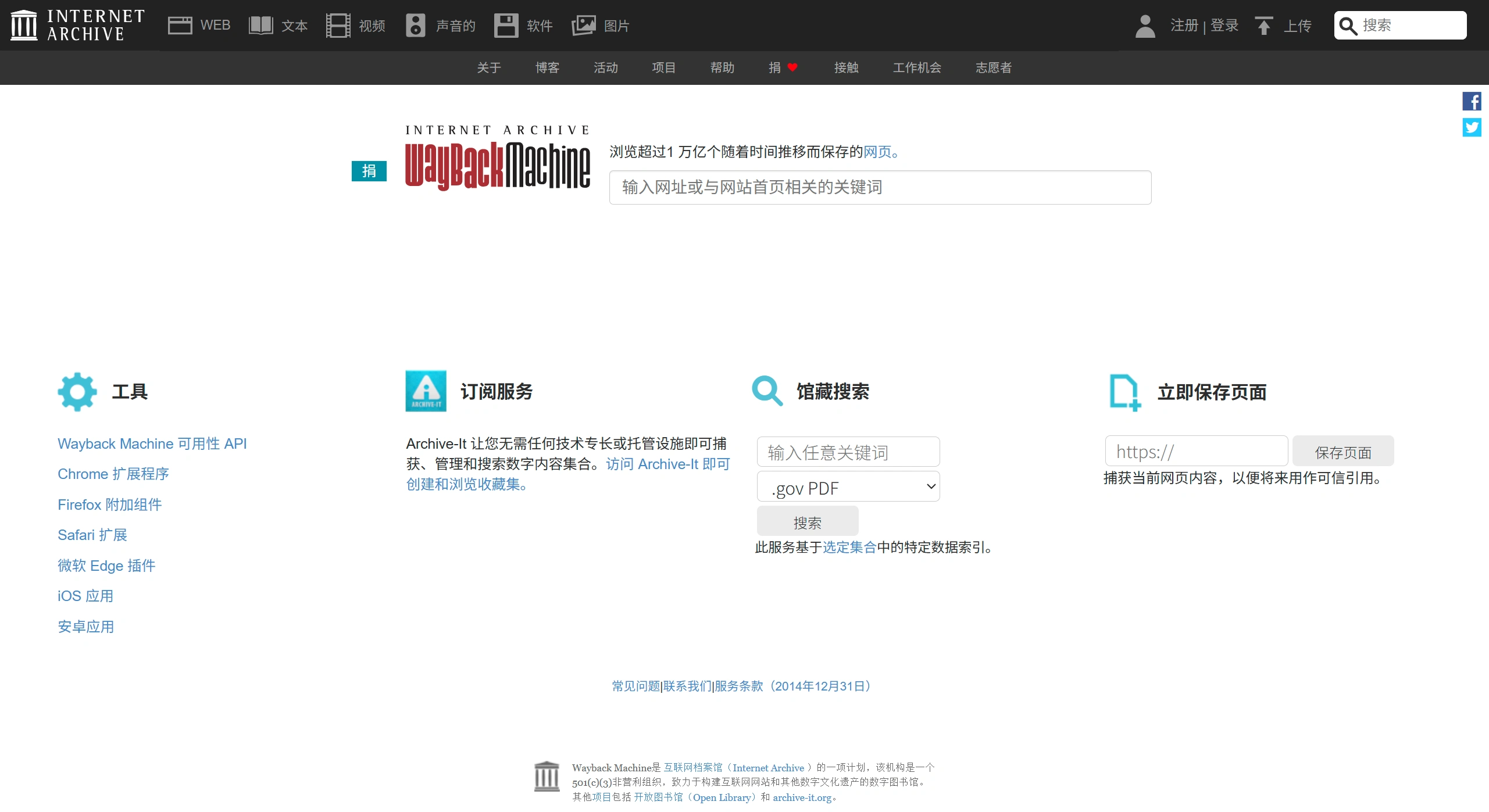This screenshot has width=1489, height=812.
Task: Click the footer archive building icon
Action: tap(547, 777)
